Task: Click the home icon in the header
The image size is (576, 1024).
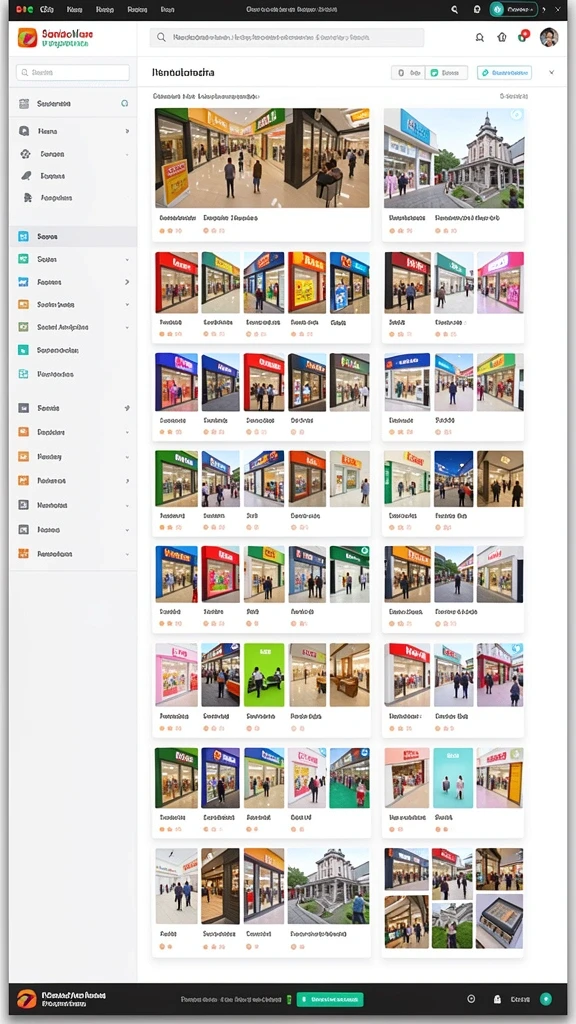Action: point(502,37)
